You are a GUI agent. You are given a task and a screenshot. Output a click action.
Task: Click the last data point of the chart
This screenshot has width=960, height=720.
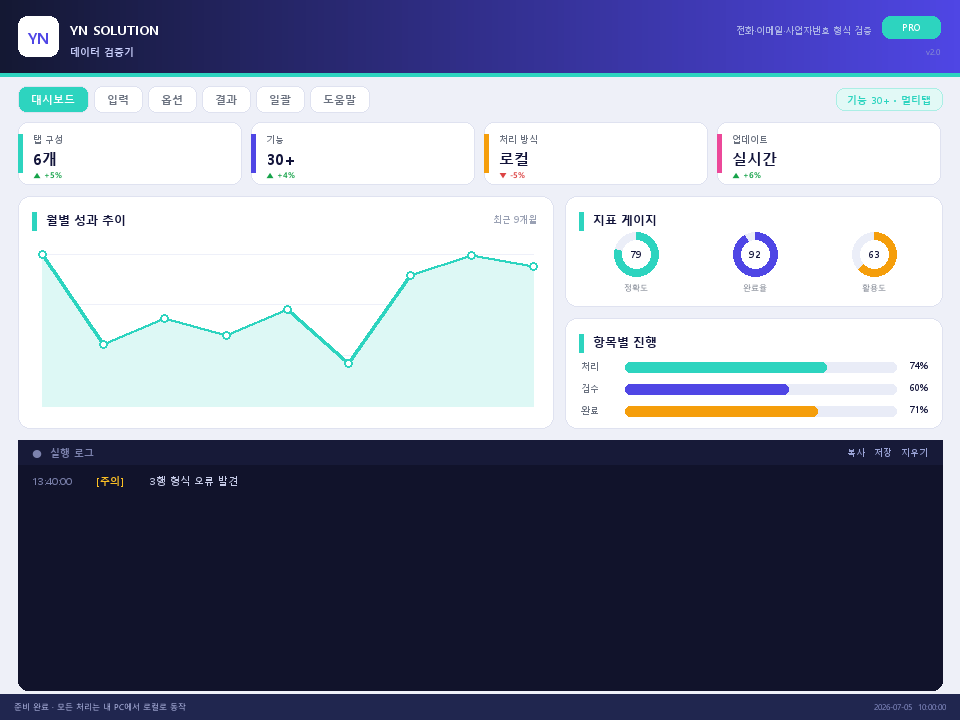pos(533,267)
